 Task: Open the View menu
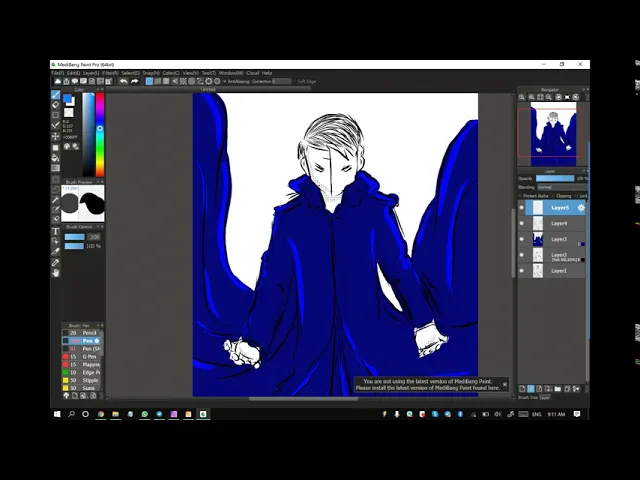(x=191, y=73)
